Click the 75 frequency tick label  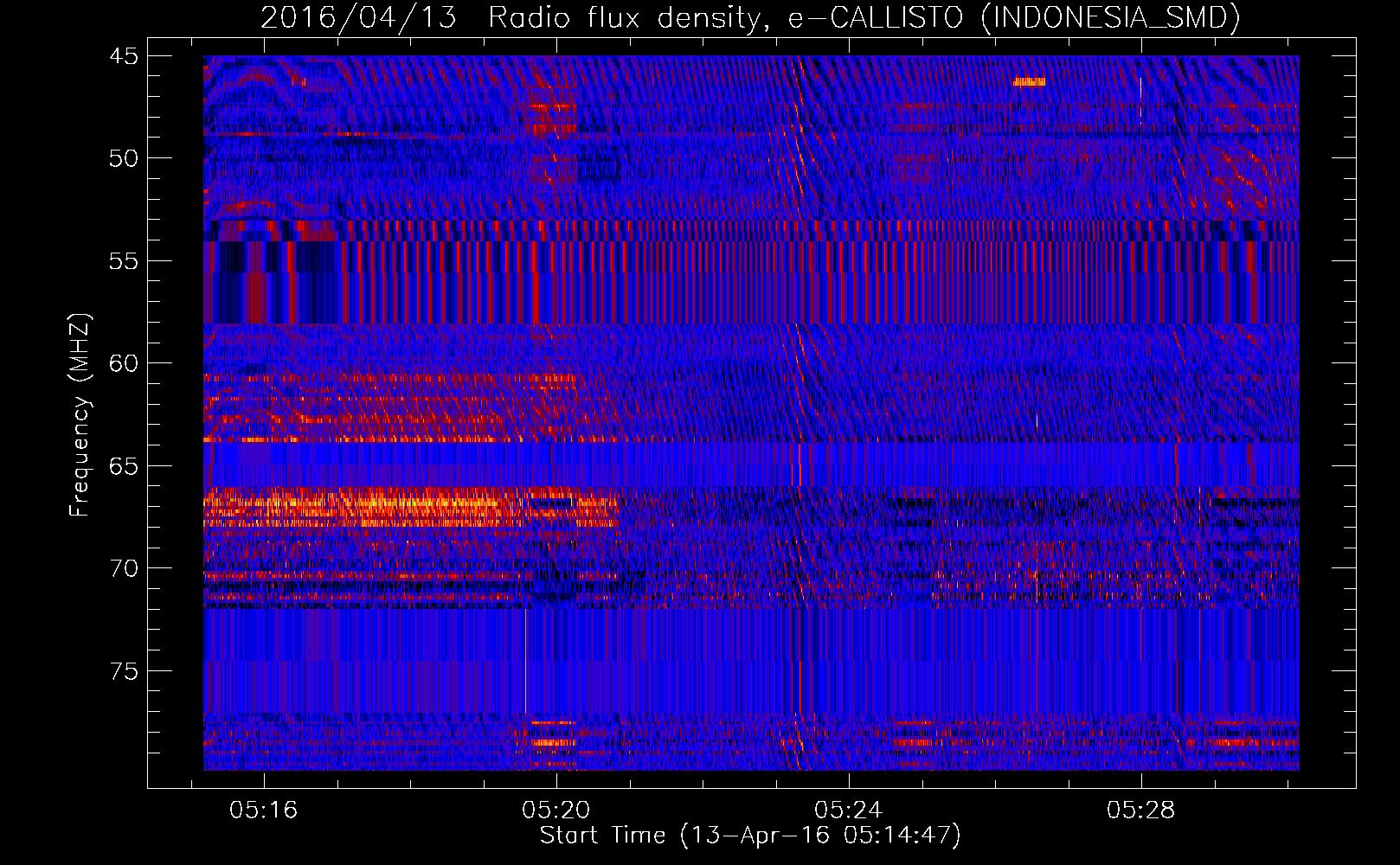[124, 671]
